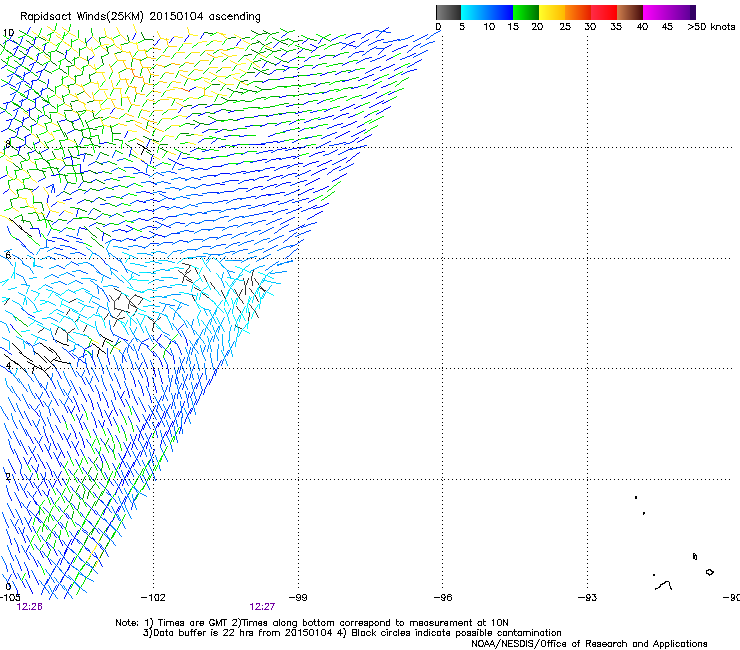This screenshot has width=740, height=650.
Task: Click the 'Data buffer is 22 hrs' note line
Action: [x=352, y=633]
